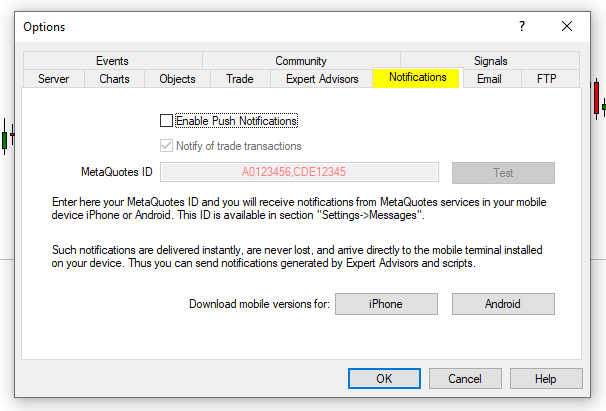Toggle Notify of trade transactions checkbox
Viewport: 606px width, 411px height.
point(166,146)
